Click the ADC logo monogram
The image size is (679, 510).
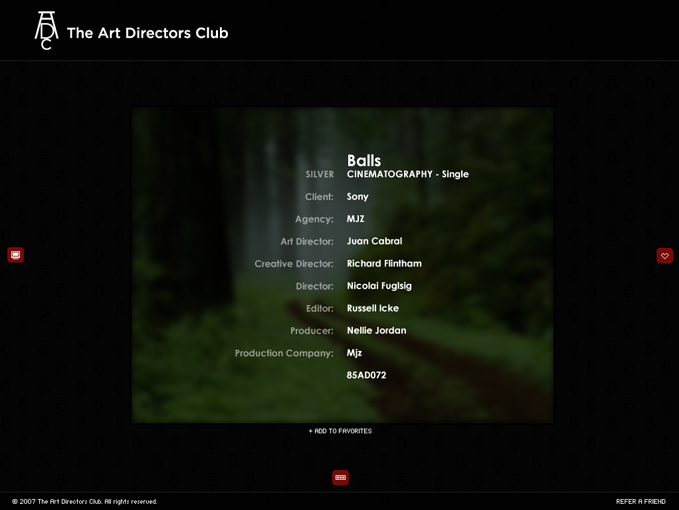coord(46,31)
